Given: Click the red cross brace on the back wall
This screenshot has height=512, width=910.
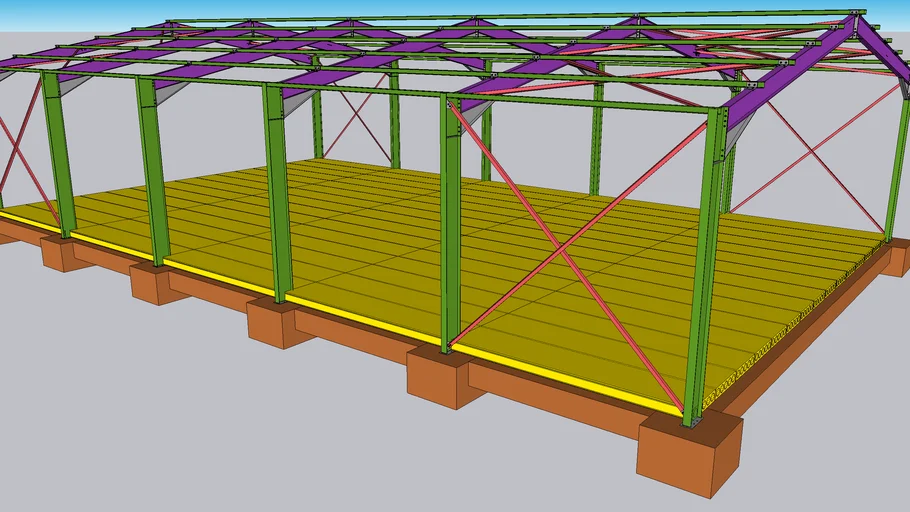Looking at the screenshot, I should pyautogui.click(x=356, y=124).
